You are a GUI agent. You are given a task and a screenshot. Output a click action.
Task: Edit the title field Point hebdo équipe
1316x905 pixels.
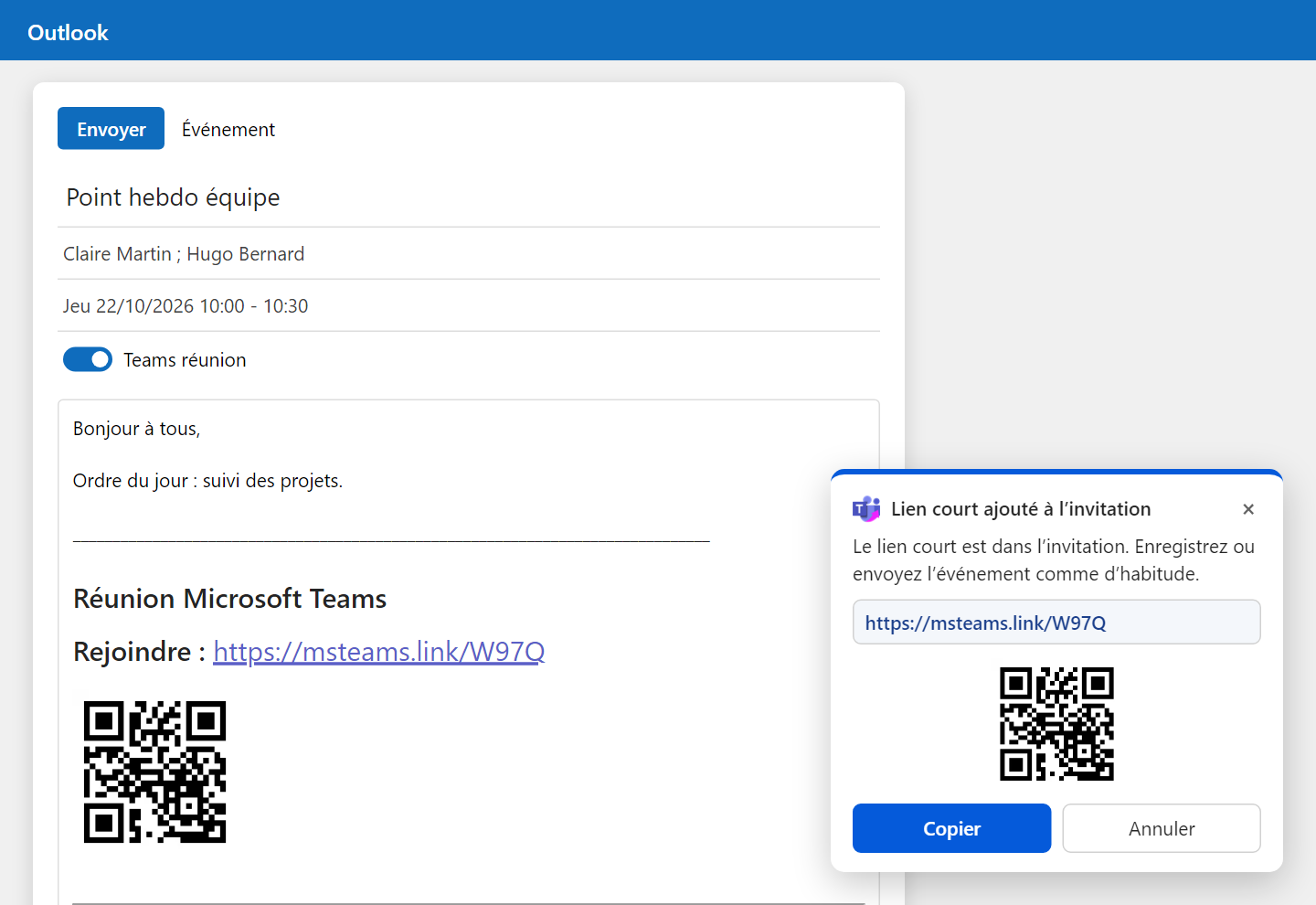click(468, 197)
